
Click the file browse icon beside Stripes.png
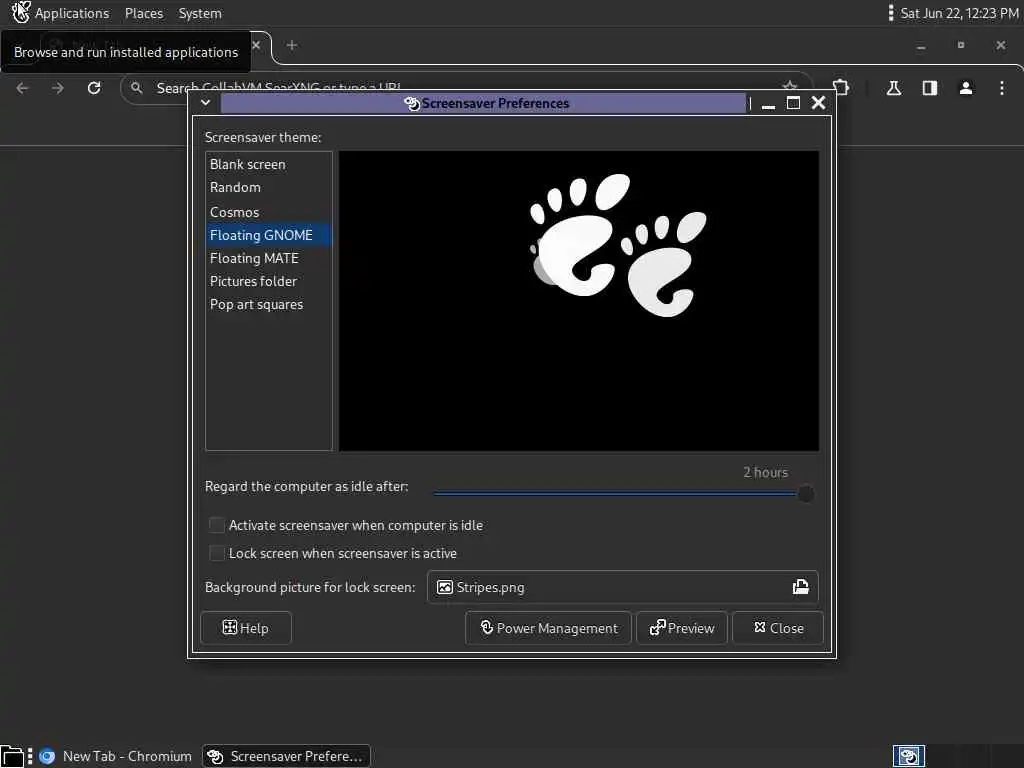[801, 587]
